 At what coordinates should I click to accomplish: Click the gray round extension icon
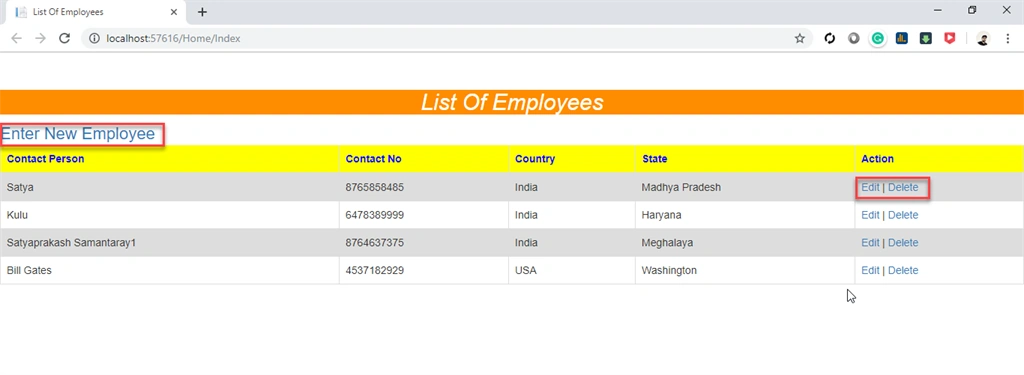coord(854,39)
